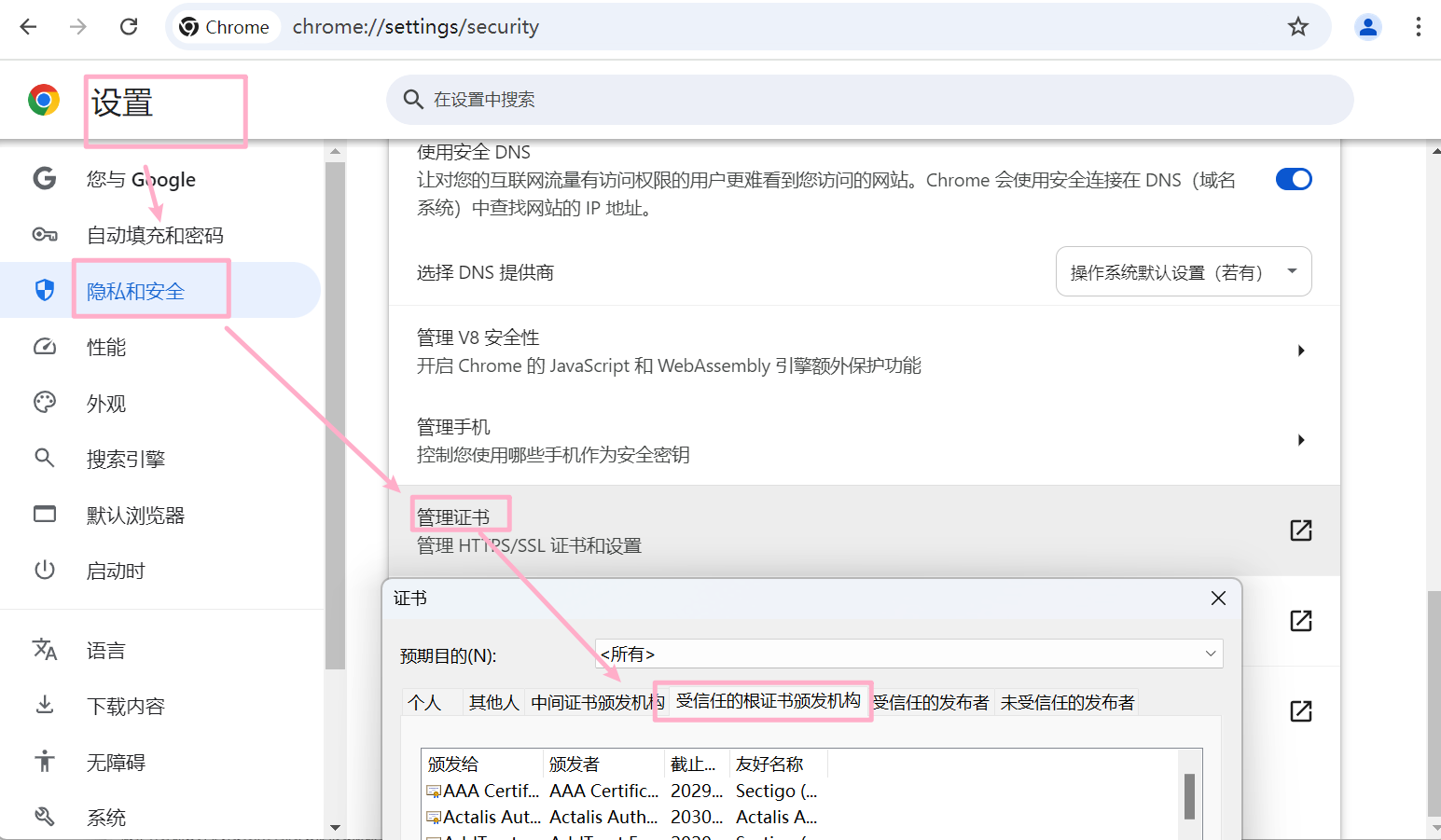Open 隐私和安全 settings section
The height and width of the screenshot is (840, 1441).
coord(160,291)
